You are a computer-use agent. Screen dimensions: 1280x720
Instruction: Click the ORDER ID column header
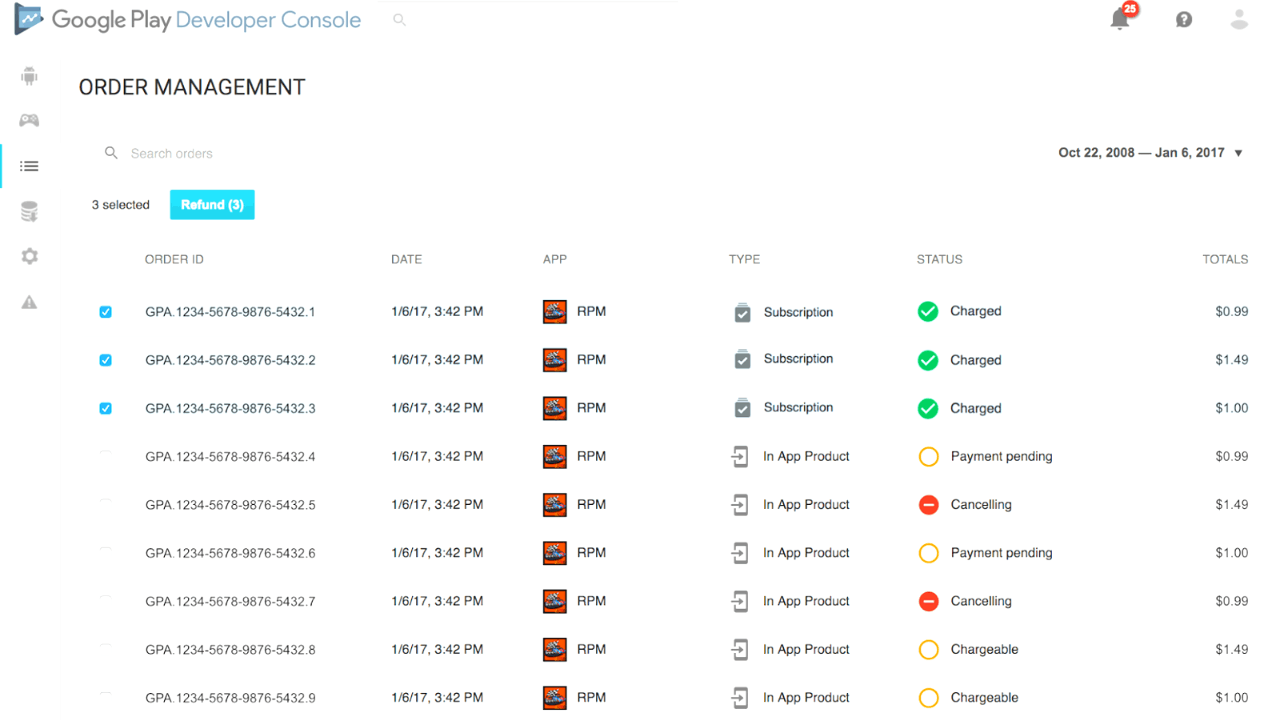tap(174, 259)
